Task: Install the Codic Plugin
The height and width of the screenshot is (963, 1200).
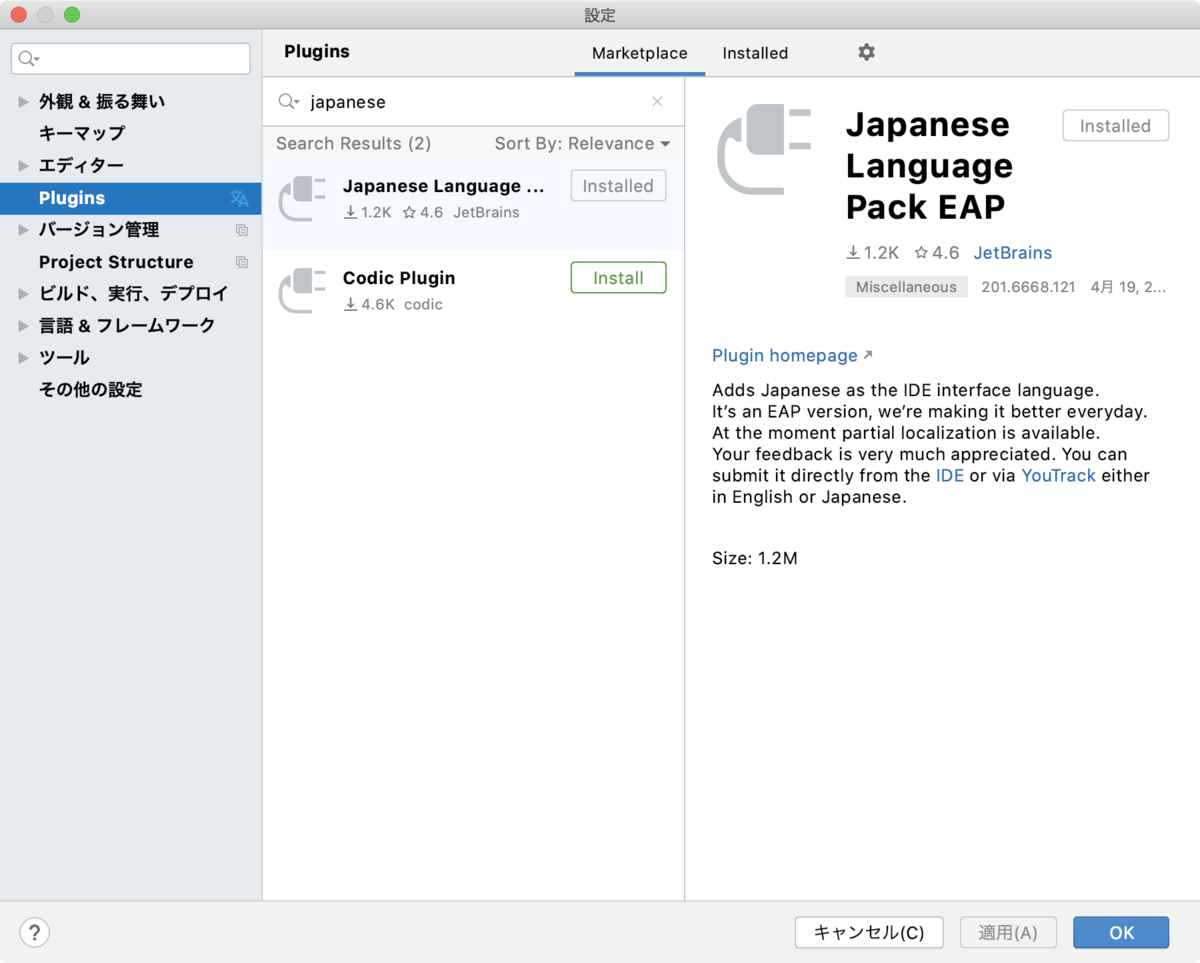Action: click(x=618, y=278)
